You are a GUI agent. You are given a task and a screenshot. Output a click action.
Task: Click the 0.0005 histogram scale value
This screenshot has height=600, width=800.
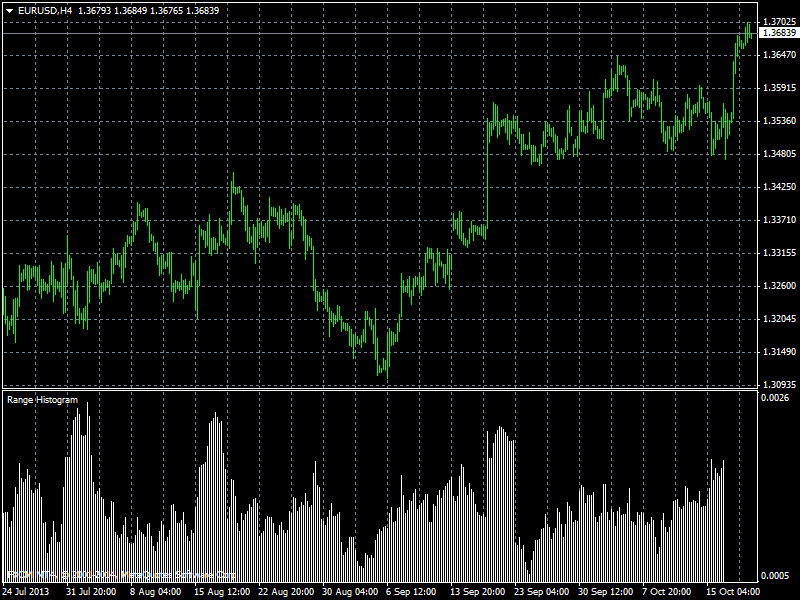click(774, 576)
